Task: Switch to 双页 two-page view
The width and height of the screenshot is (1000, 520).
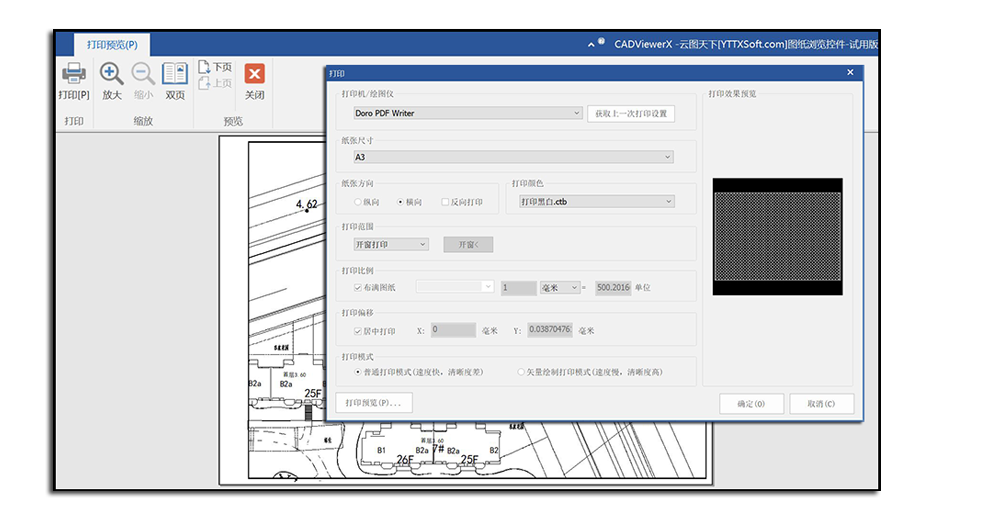Action: pyautogui.click(x=175, y=75)
